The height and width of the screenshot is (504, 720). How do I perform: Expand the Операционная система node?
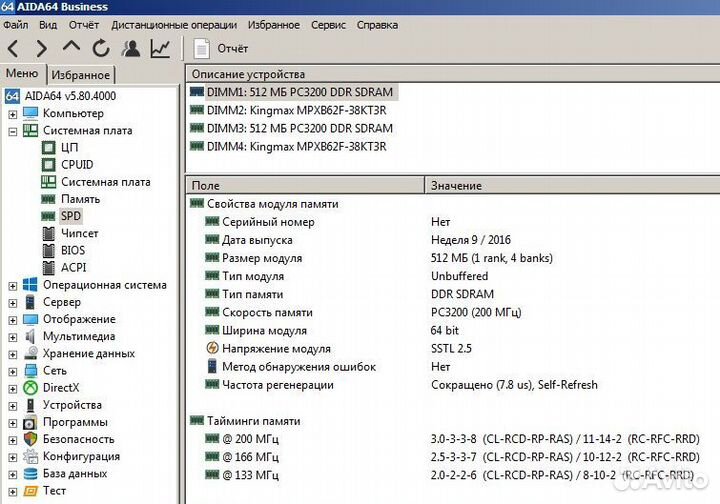coord(13,286)
